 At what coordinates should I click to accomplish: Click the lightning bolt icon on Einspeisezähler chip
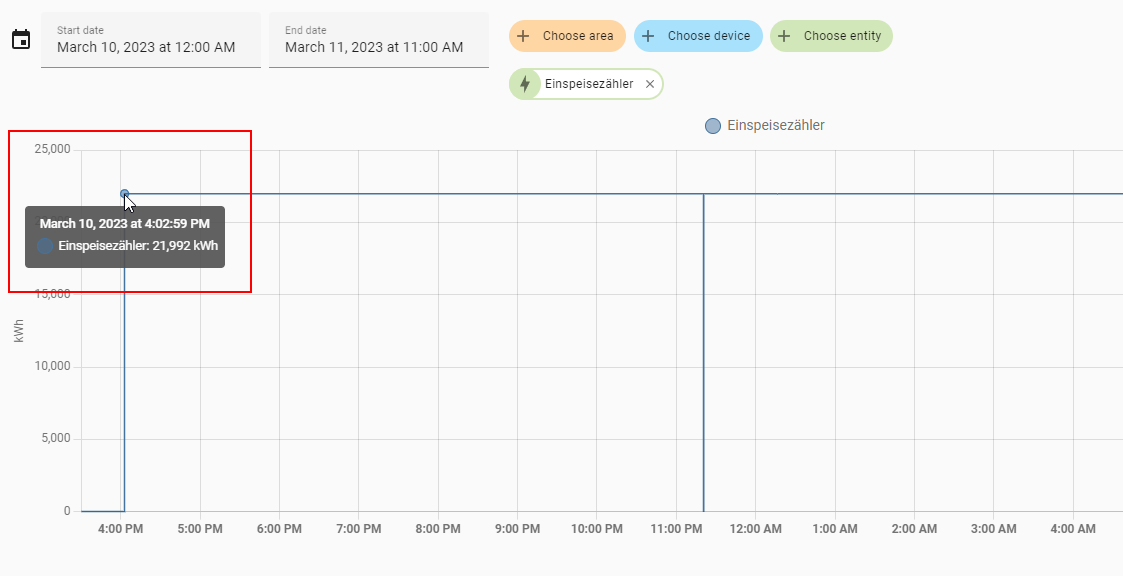point(526,84)
